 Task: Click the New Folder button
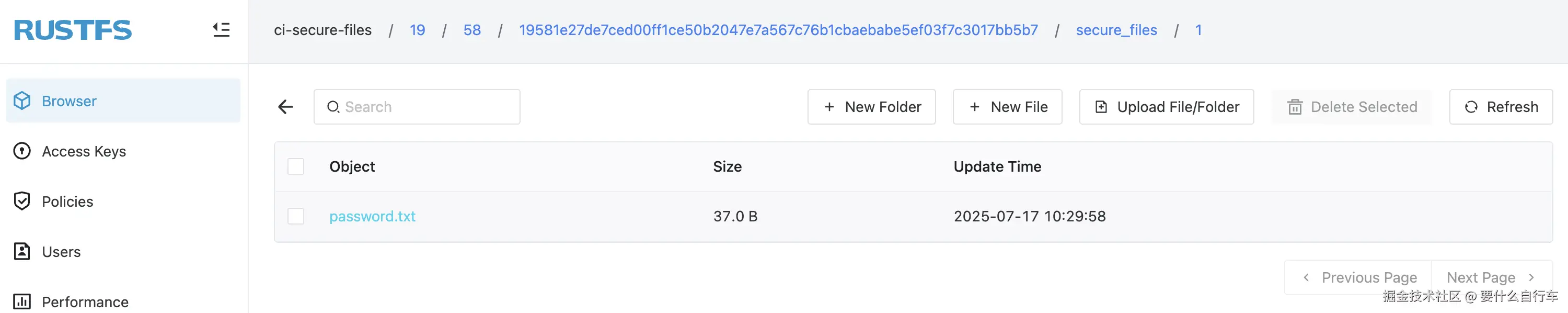tap(871, 107)
